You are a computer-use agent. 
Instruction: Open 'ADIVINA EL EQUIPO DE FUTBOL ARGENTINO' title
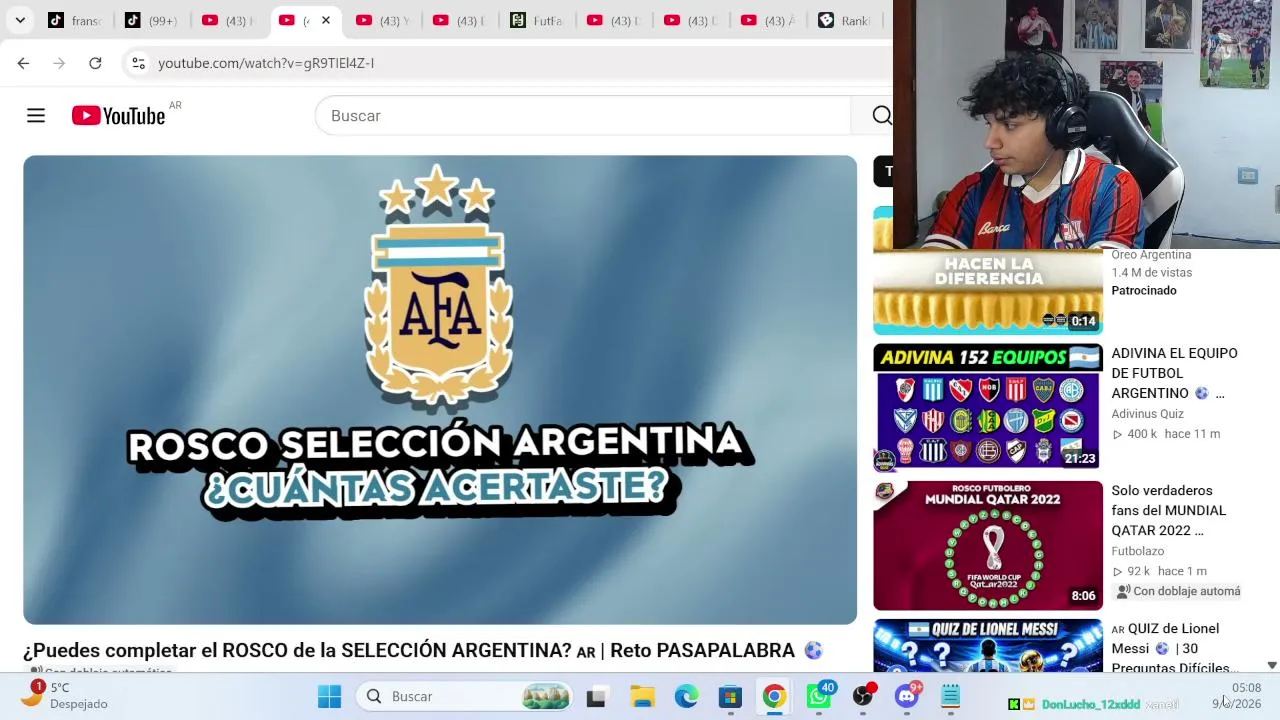[1176, 373]
